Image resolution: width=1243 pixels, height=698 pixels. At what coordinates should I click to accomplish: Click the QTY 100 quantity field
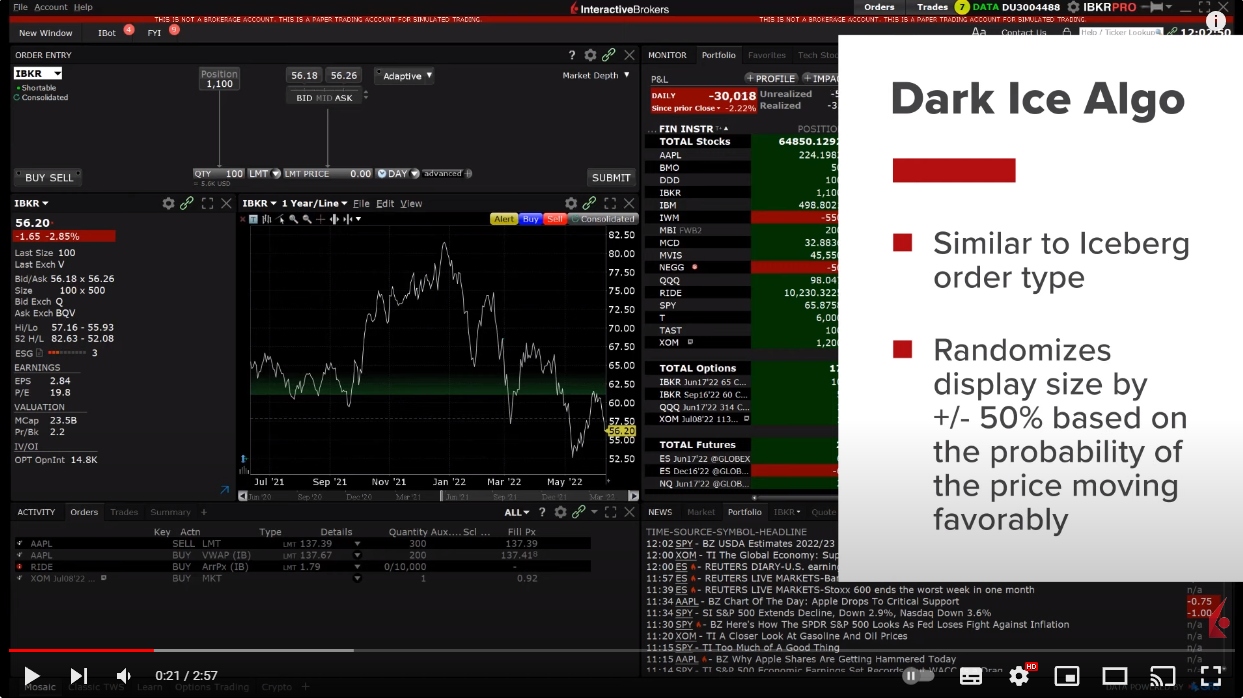tap(219, 174)
